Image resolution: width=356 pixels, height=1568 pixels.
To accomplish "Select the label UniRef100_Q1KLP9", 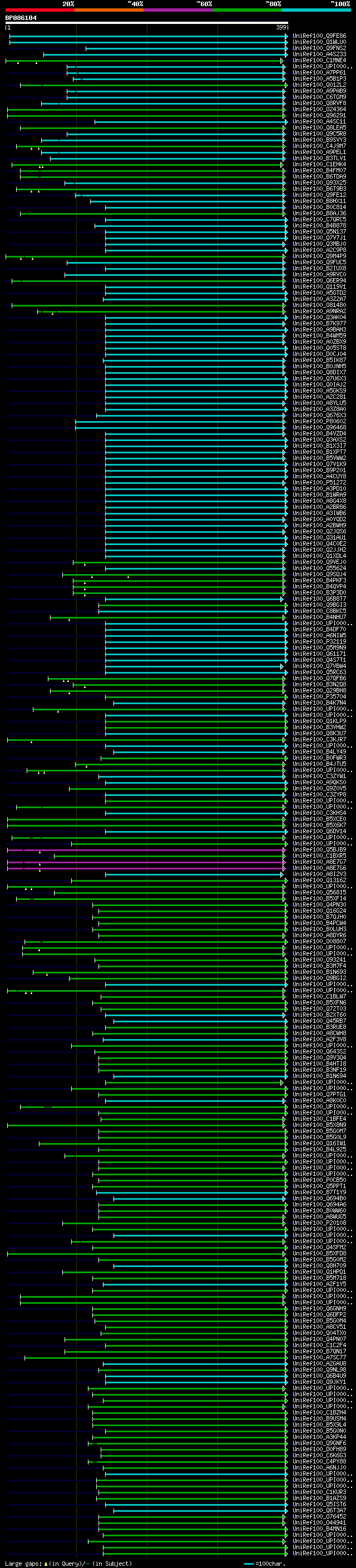I will coord(319,721).
